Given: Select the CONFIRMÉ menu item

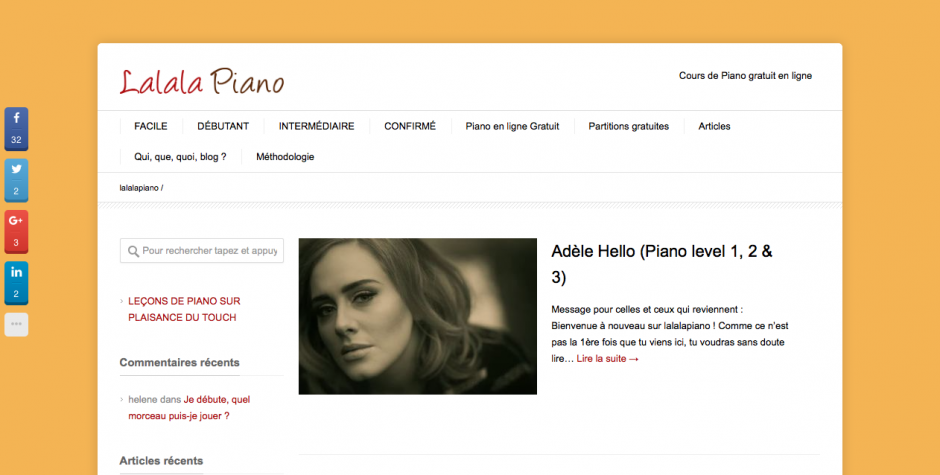Looking at the screenshot, I should pos(410,127).
